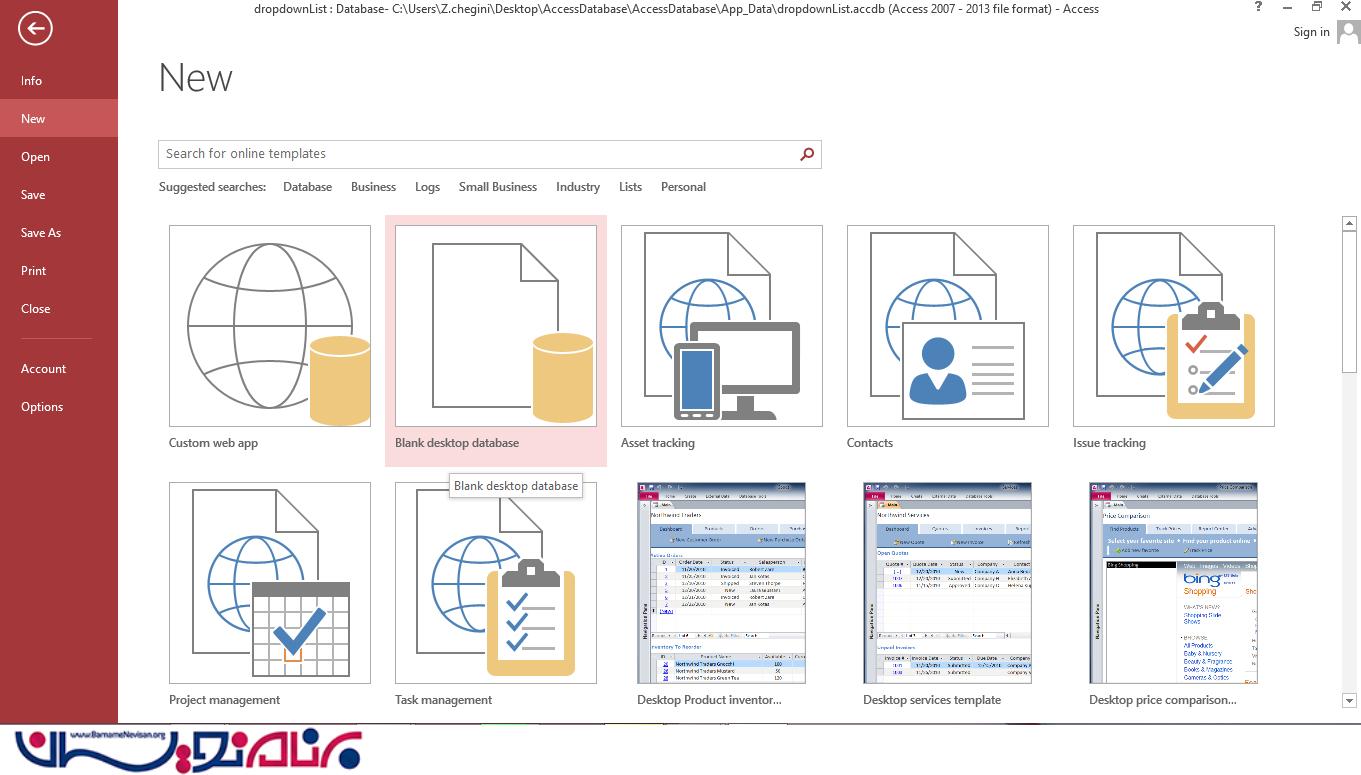Screen dimensions: 1361x775
Task: Open the Contacts template icon
Action: (948, 326)
